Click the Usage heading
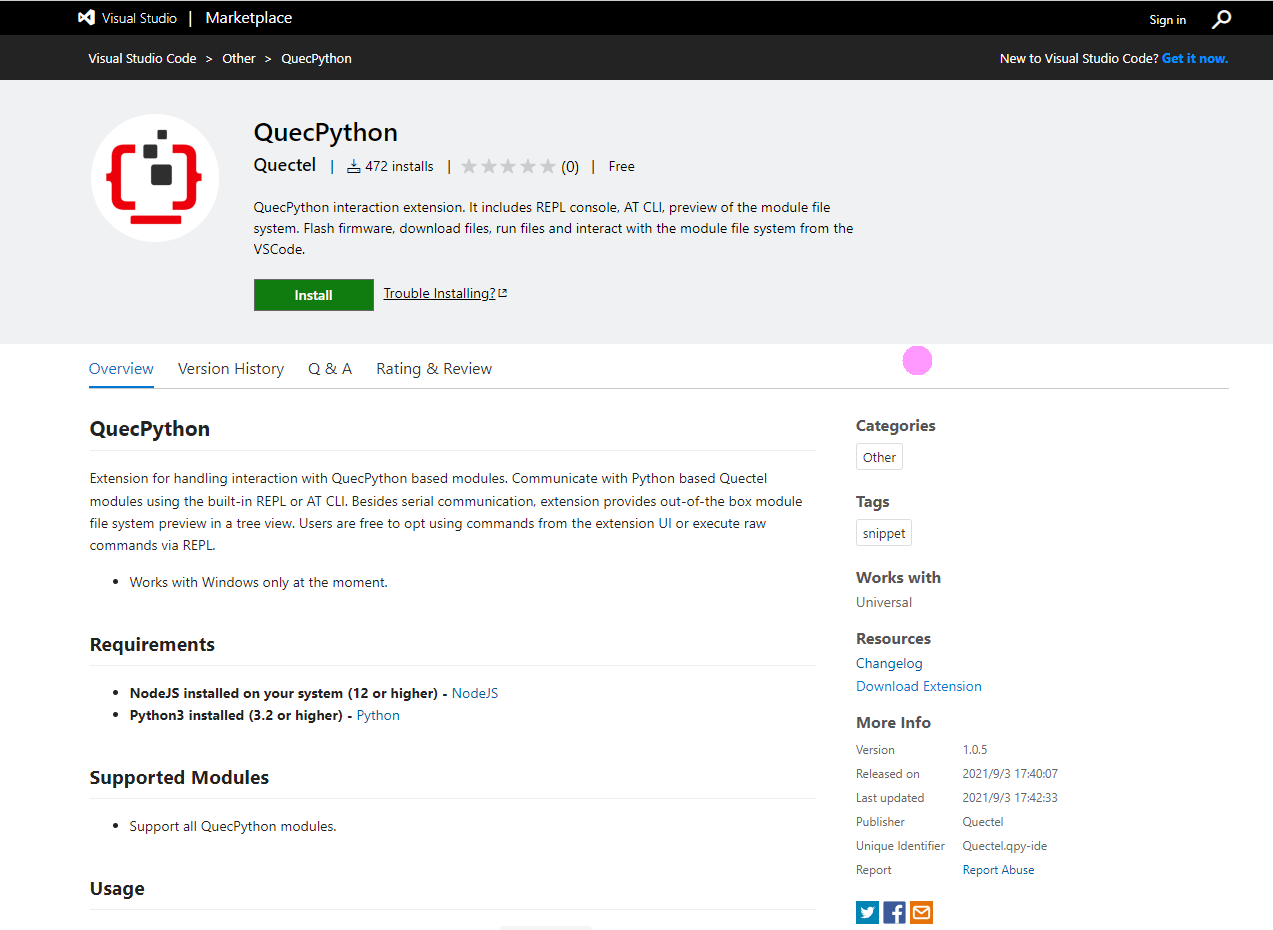 coord(117,889)
